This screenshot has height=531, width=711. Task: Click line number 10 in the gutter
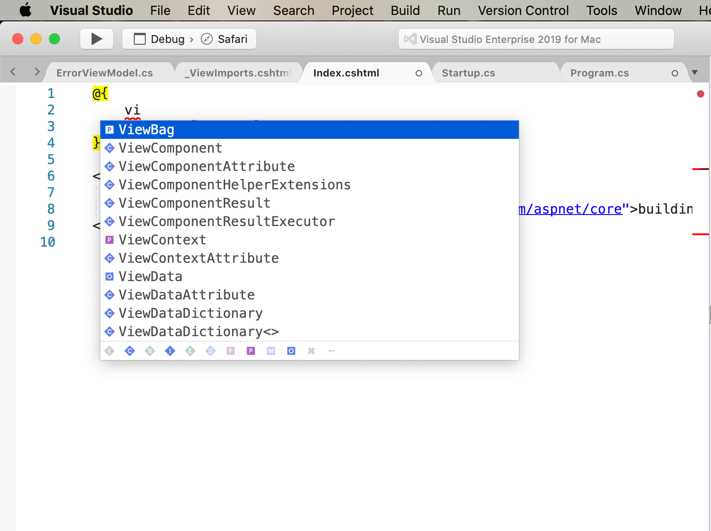point(48,242)
